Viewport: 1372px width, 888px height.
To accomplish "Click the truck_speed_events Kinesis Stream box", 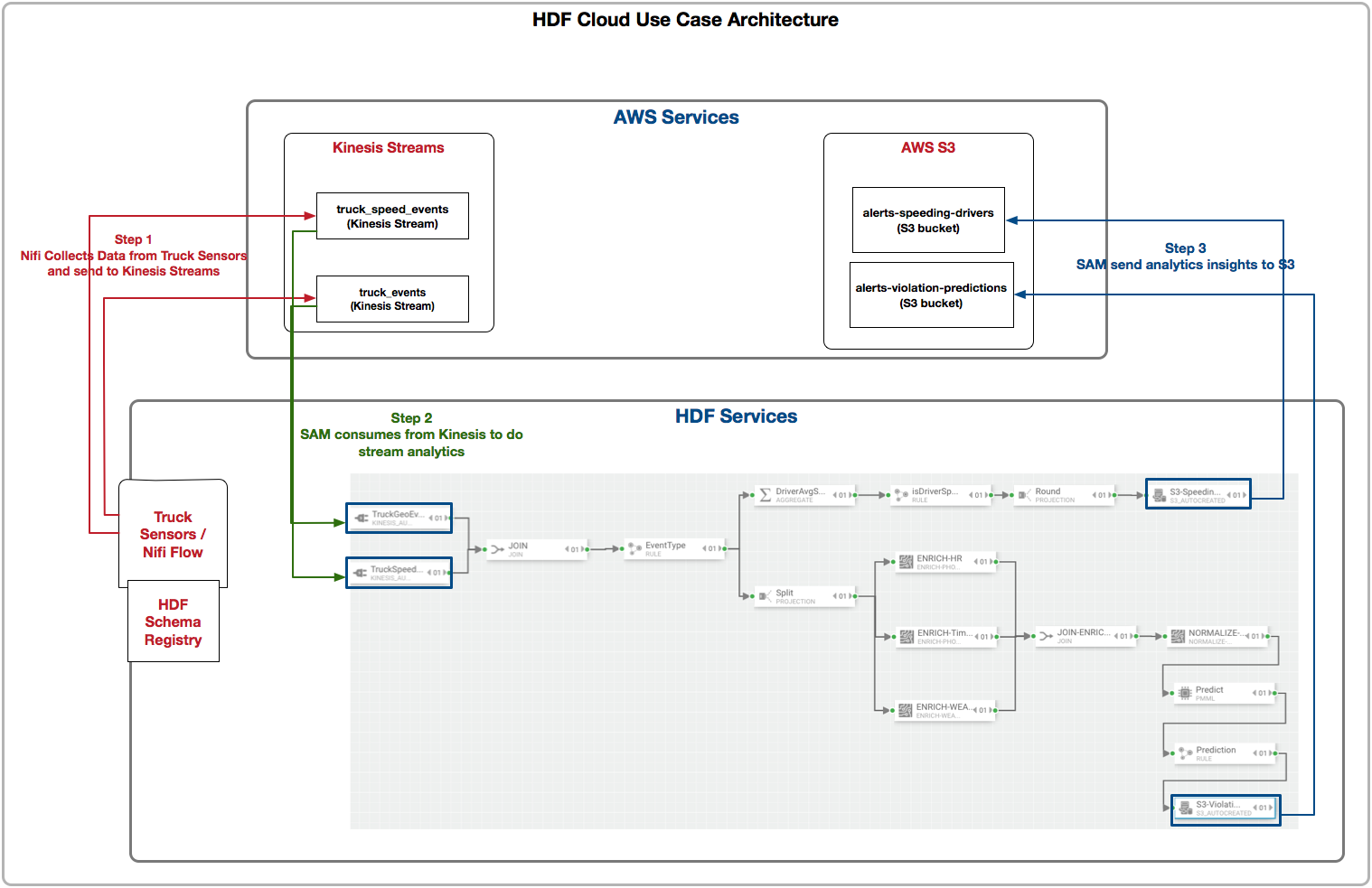I will 392,216.
